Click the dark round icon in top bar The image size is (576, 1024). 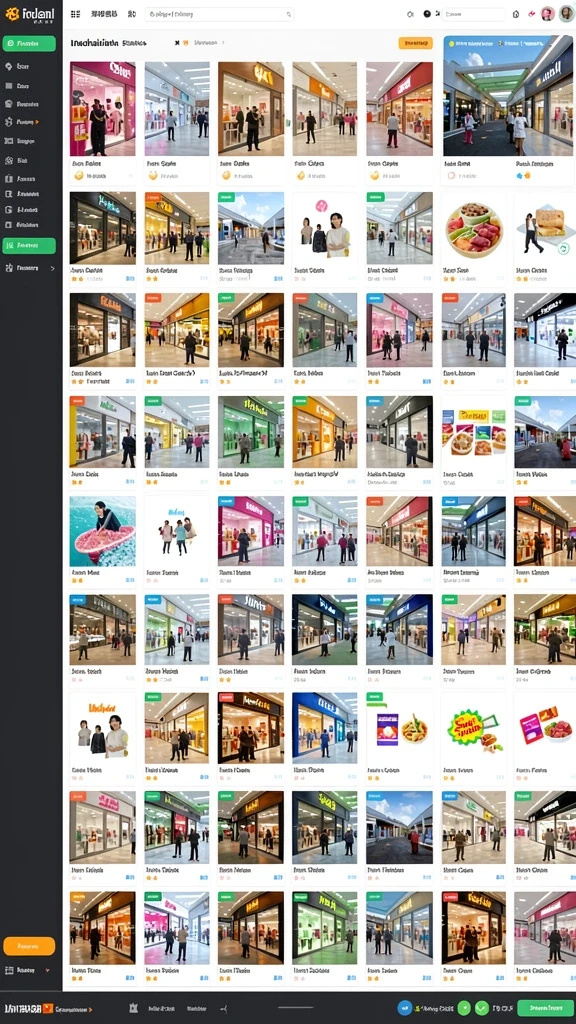427,14
